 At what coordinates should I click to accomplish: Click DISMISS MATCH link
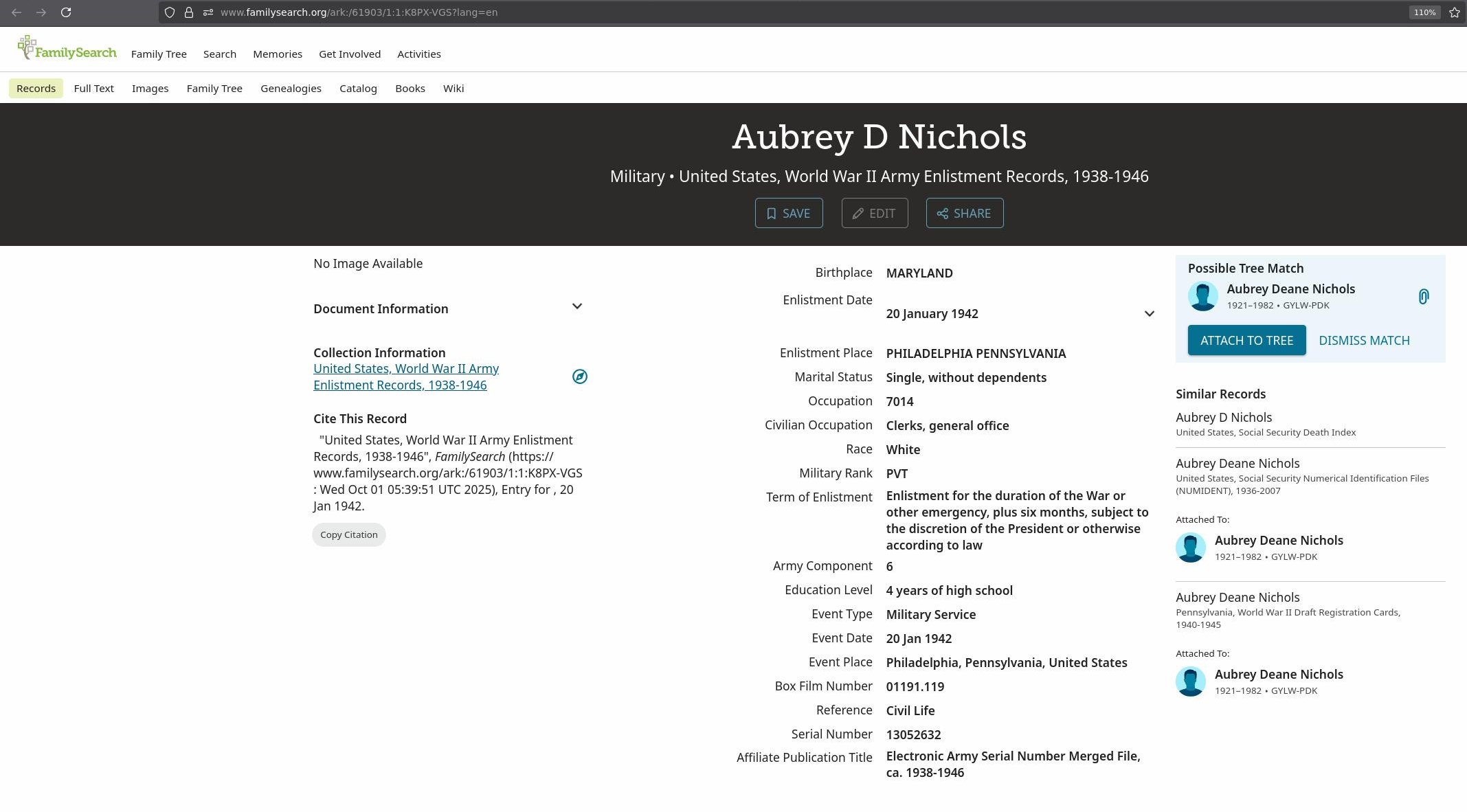coord(1364,340)
